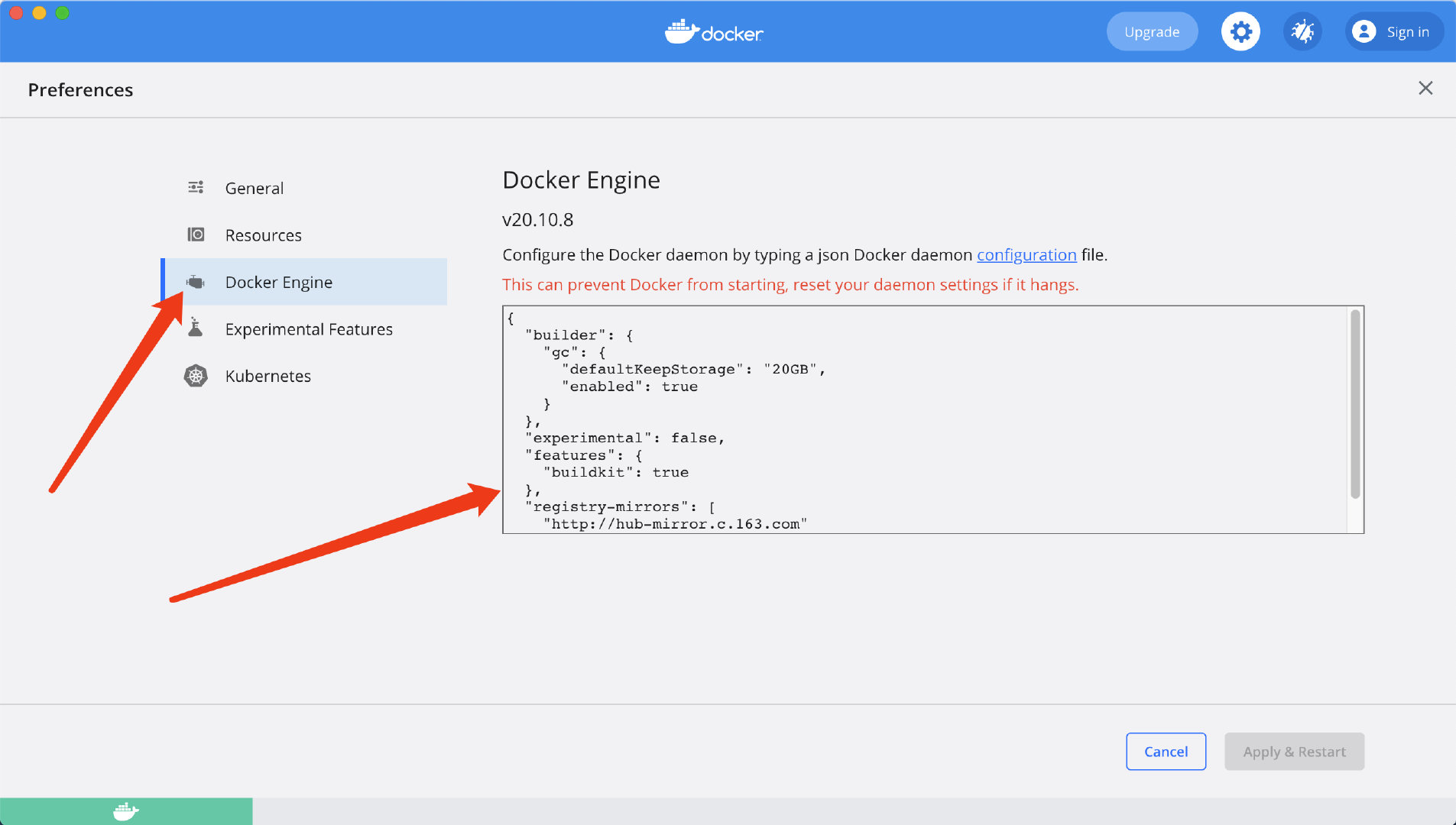Click the General sliders icon
The image size is (1456, 825).
196,187
